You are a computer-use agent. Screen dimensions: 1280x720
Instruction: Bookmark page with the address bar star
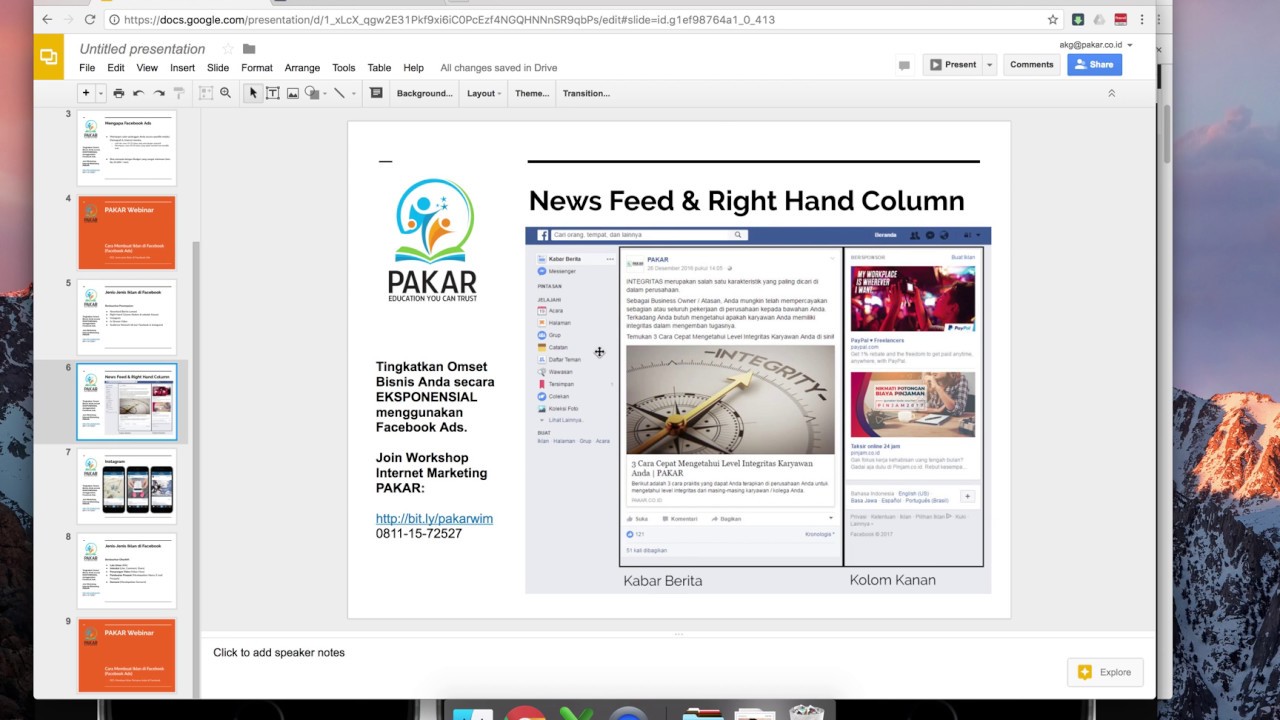point(1052,19)
